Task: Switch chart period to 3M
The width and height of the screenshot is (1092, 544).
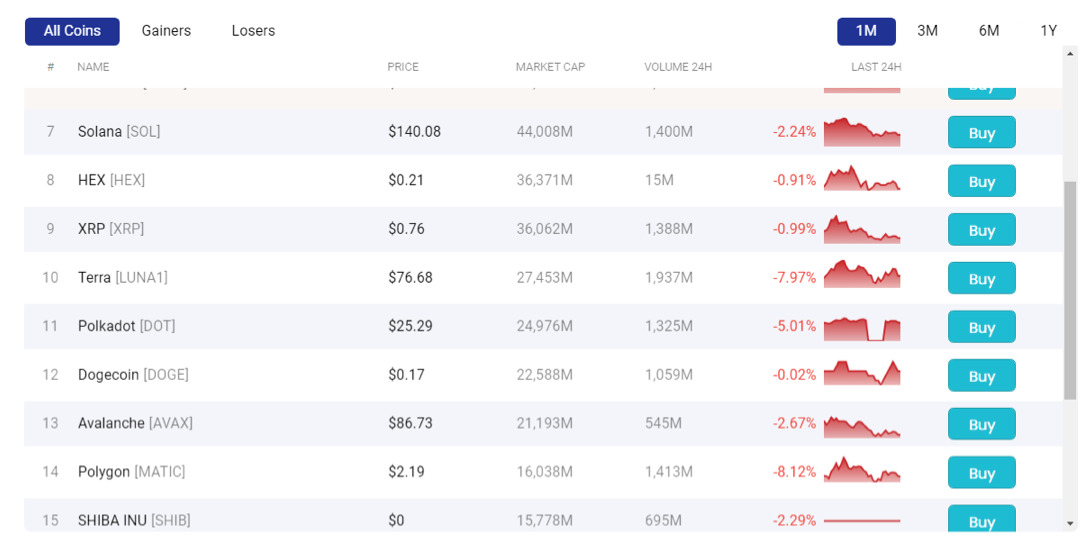Action: [927, 31]
